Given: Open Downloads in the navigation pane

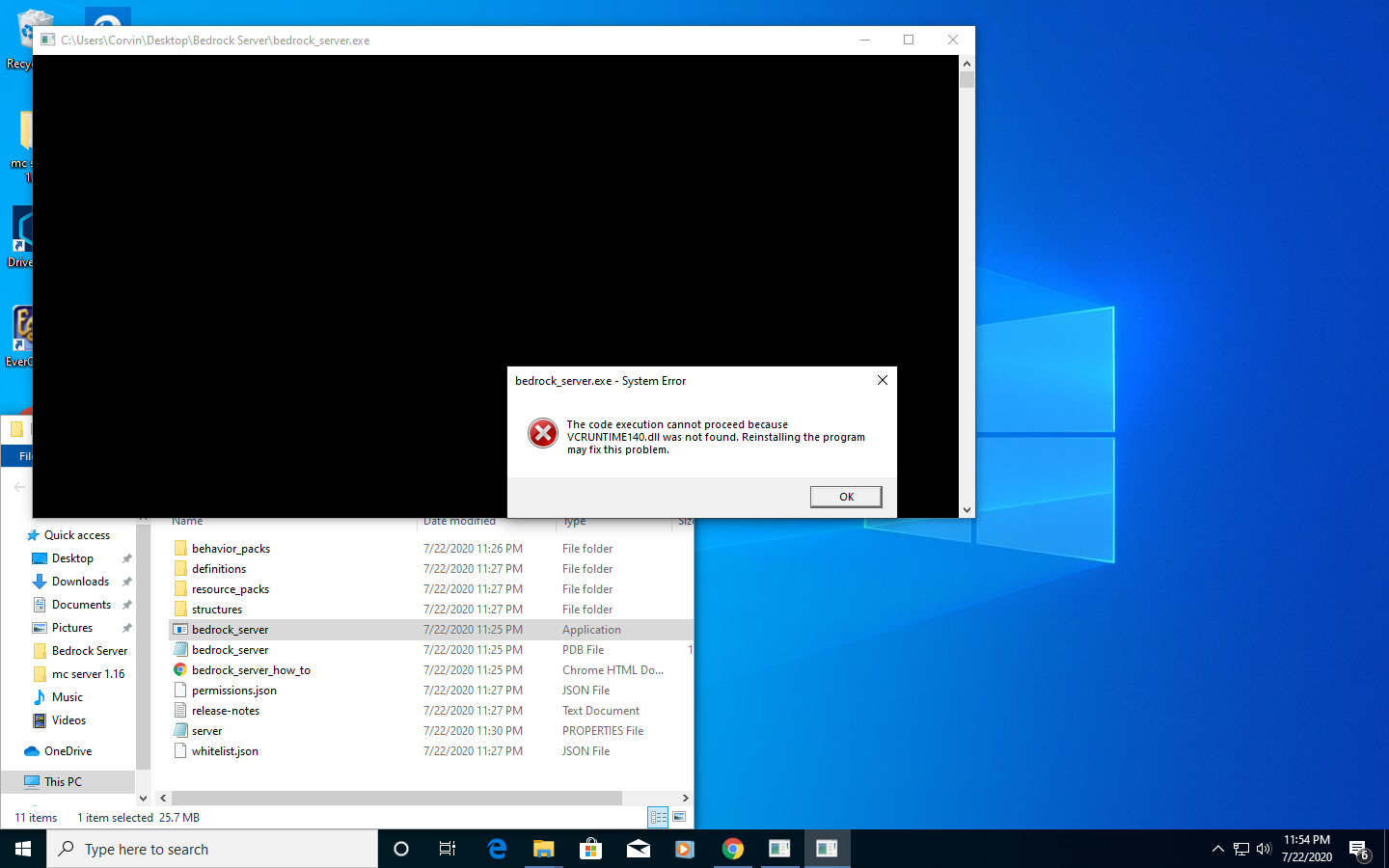Looking at the screenshot, I should click(x=80, y=582).
